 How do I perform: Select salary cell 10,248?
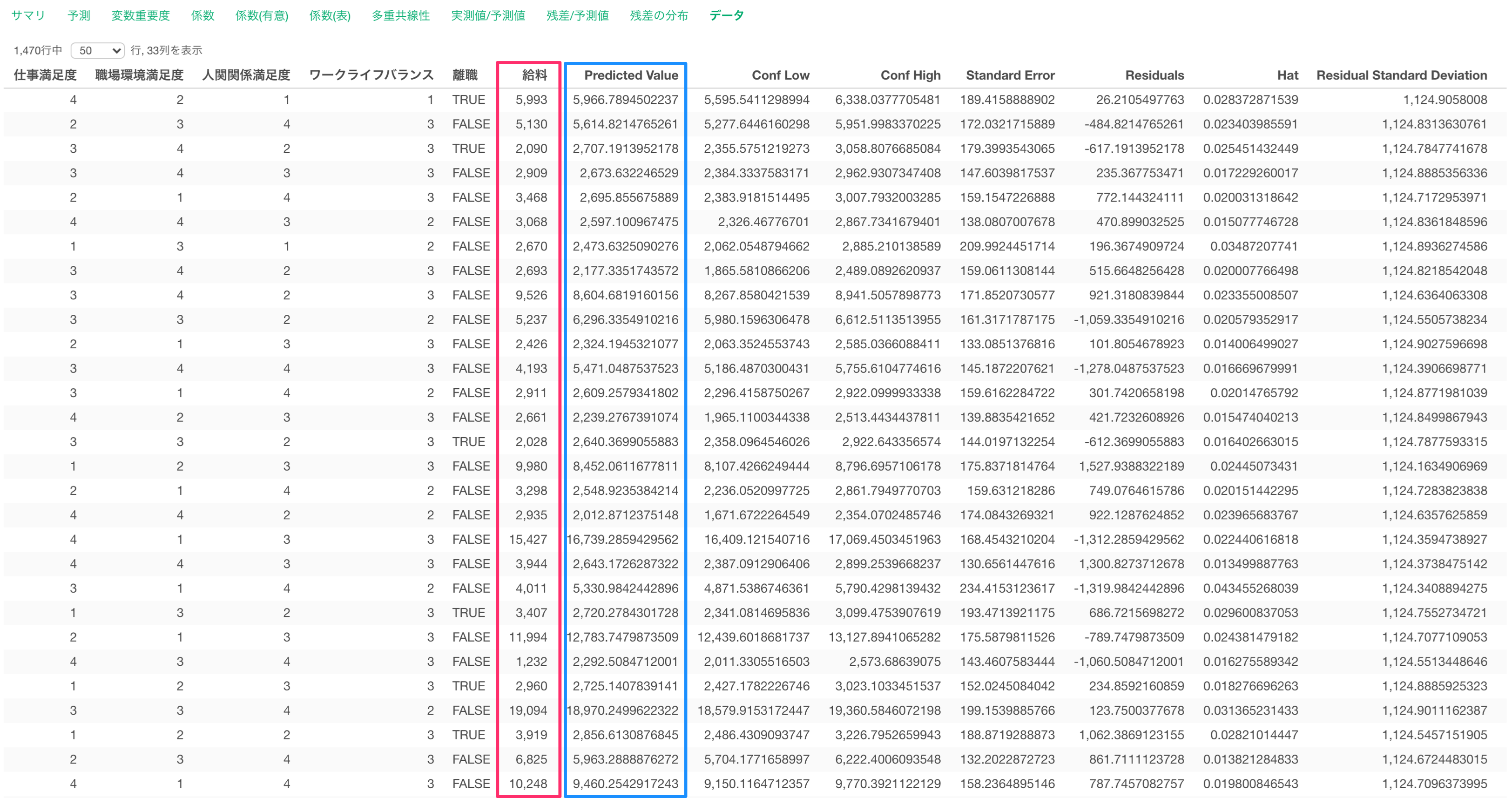528,783
